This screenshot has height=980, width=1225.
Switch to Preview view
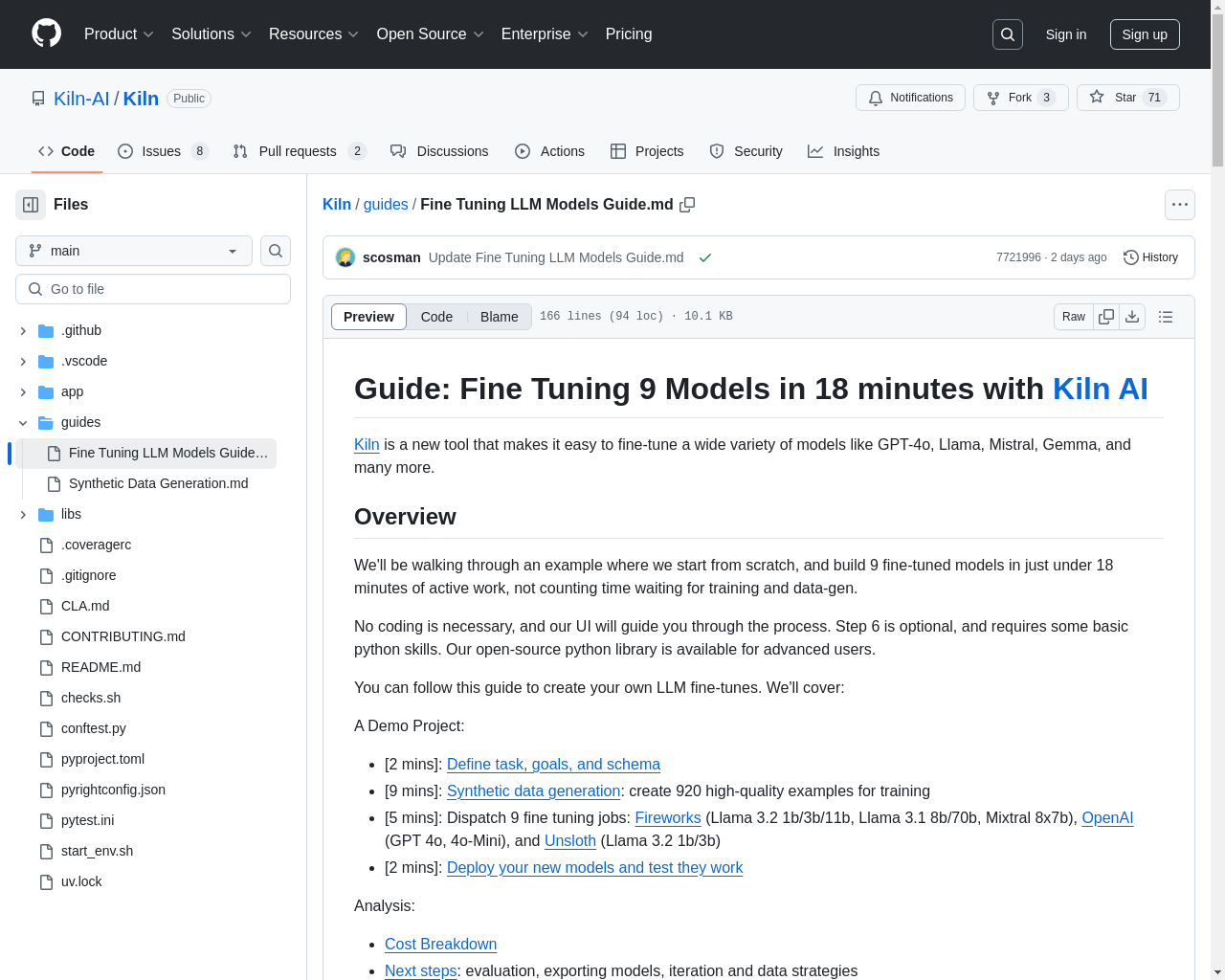[368, 317]
